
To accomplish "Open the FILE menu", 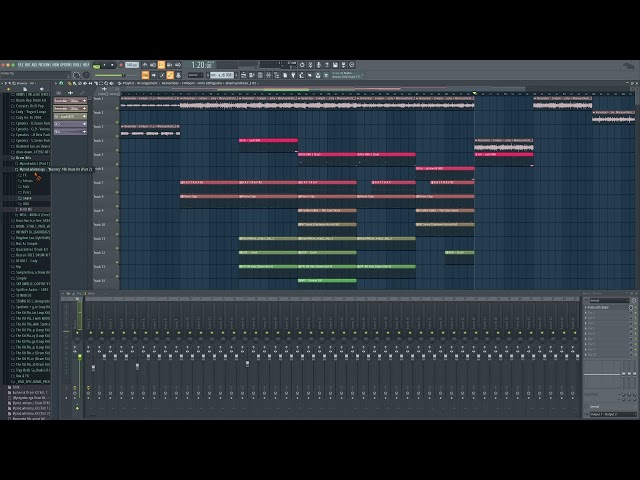I will tap(21, 65).
